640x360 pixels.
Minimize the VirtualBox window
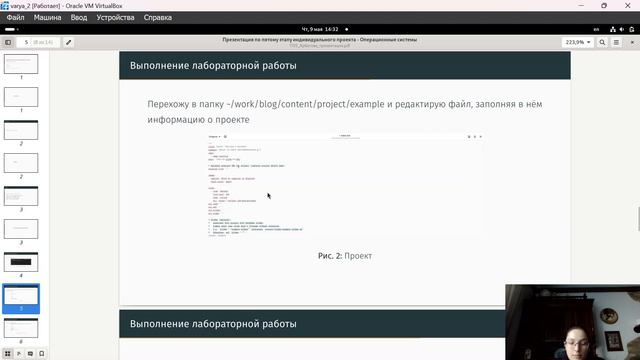pyautogui.click(x=581, y=6)
